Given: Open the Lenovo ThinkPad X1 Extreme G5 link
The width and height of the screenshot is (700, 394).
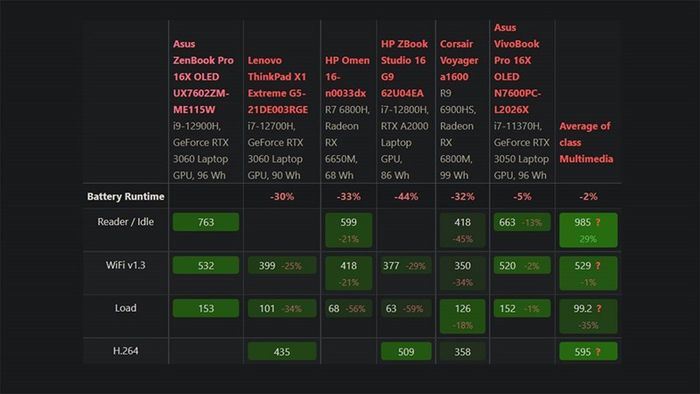Looking at the screenshot, I should 278,85.
